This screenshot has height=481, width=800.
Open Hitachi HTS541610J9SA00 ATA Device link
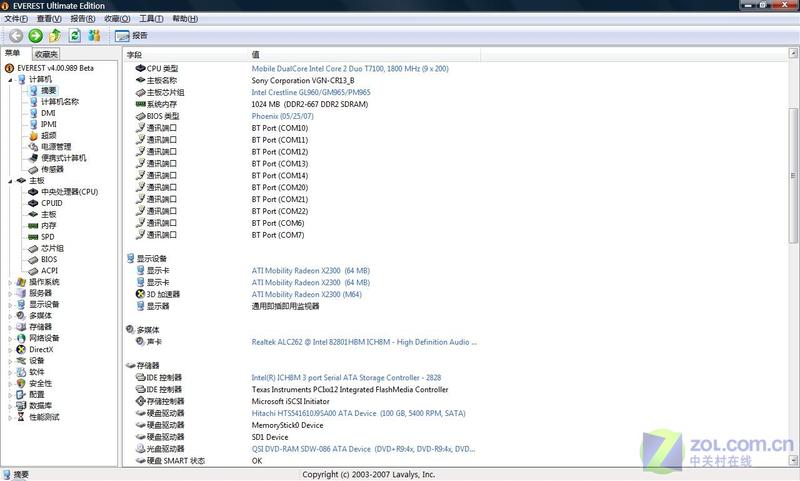[x=358, y=413]
